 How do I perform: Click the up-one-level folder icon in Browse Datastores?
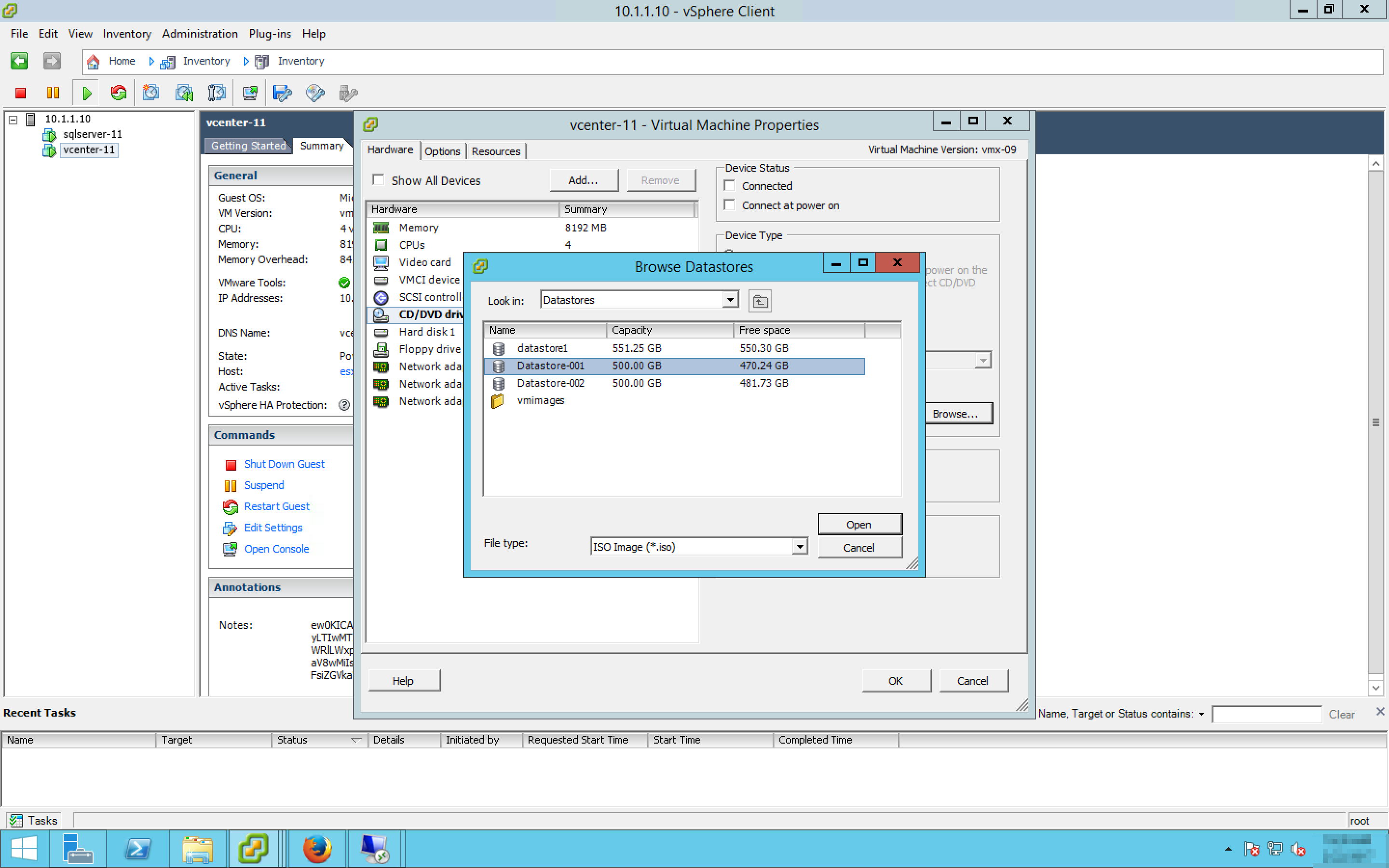(760, 301)
